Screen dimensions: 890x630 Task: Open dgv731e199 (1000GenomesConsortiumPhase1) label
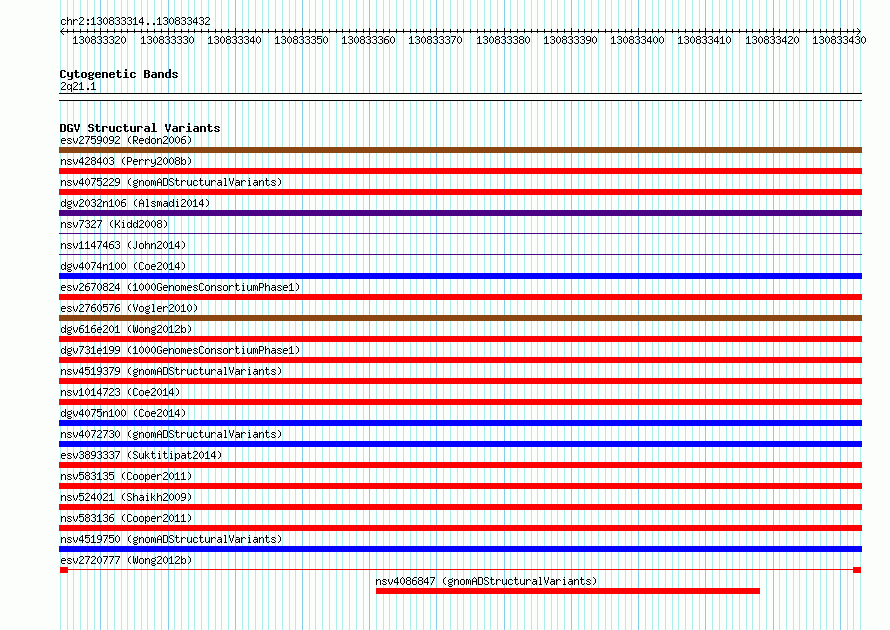click(x=180, y=350)
